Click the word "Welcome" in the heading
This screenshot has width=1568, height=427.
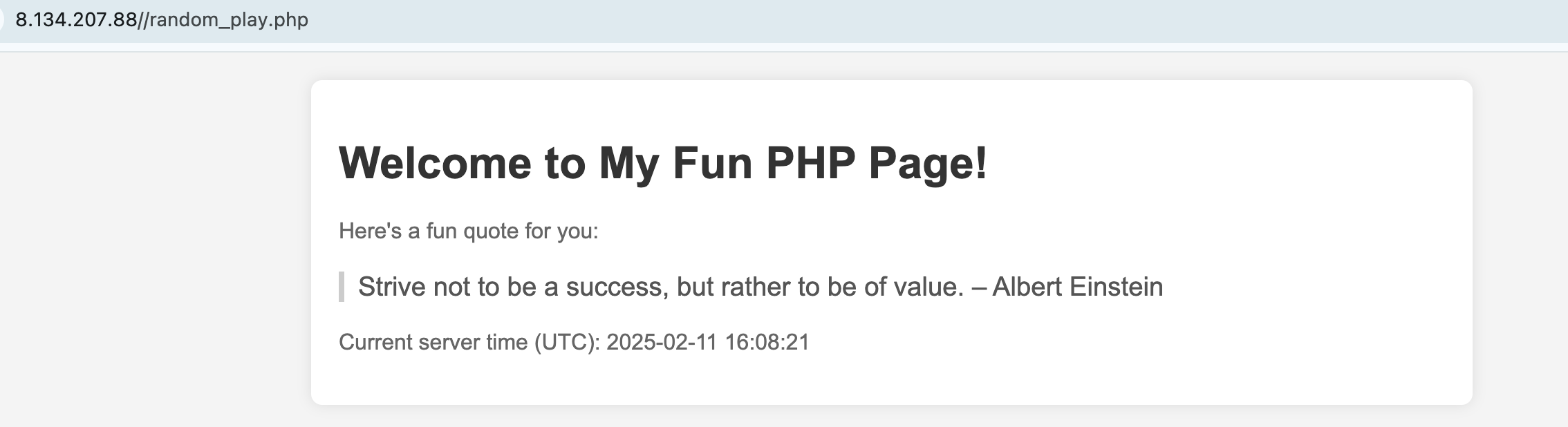coord(436,164)
